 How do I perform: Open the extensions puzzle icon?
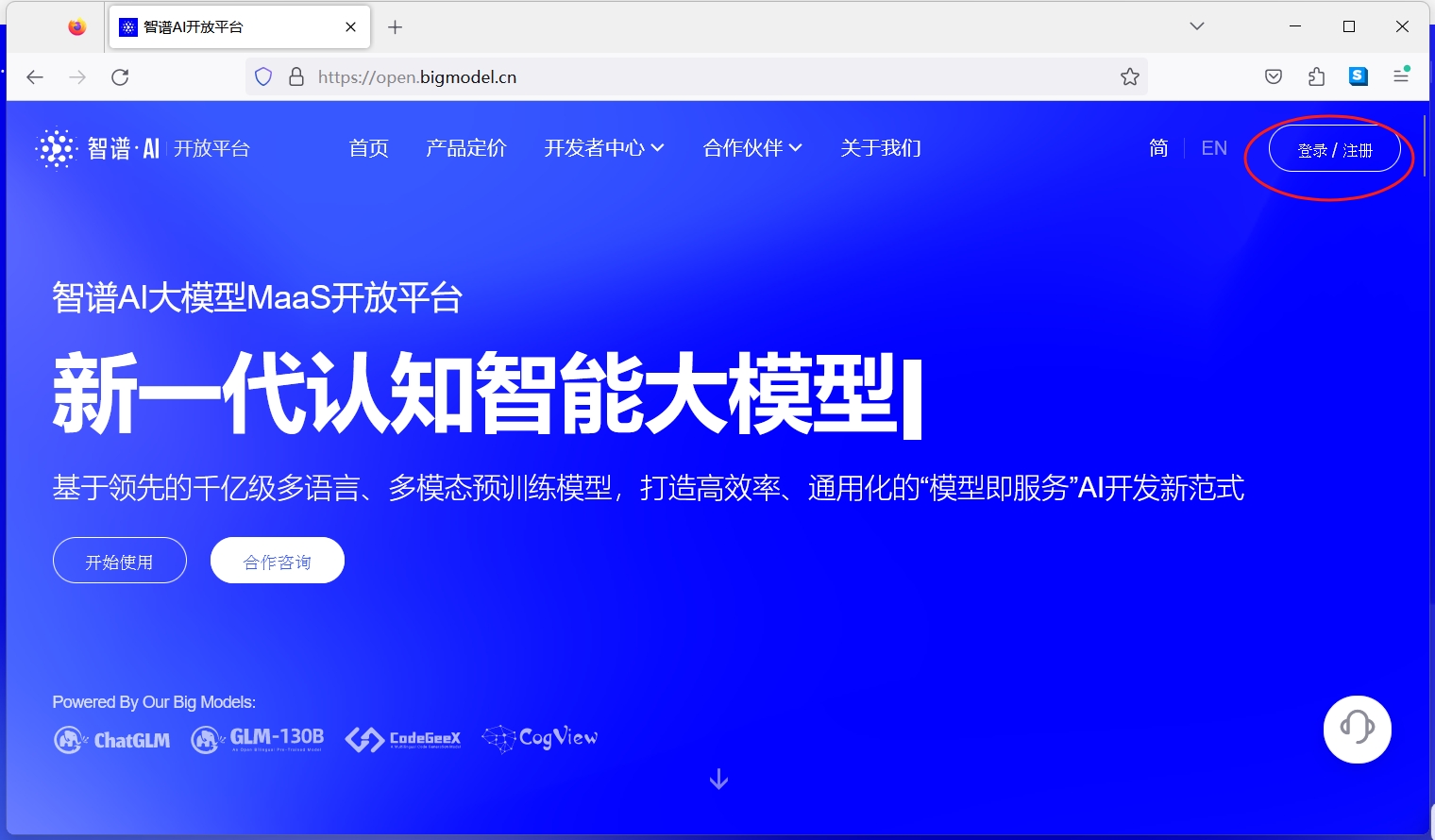(x=1316, y=77)
